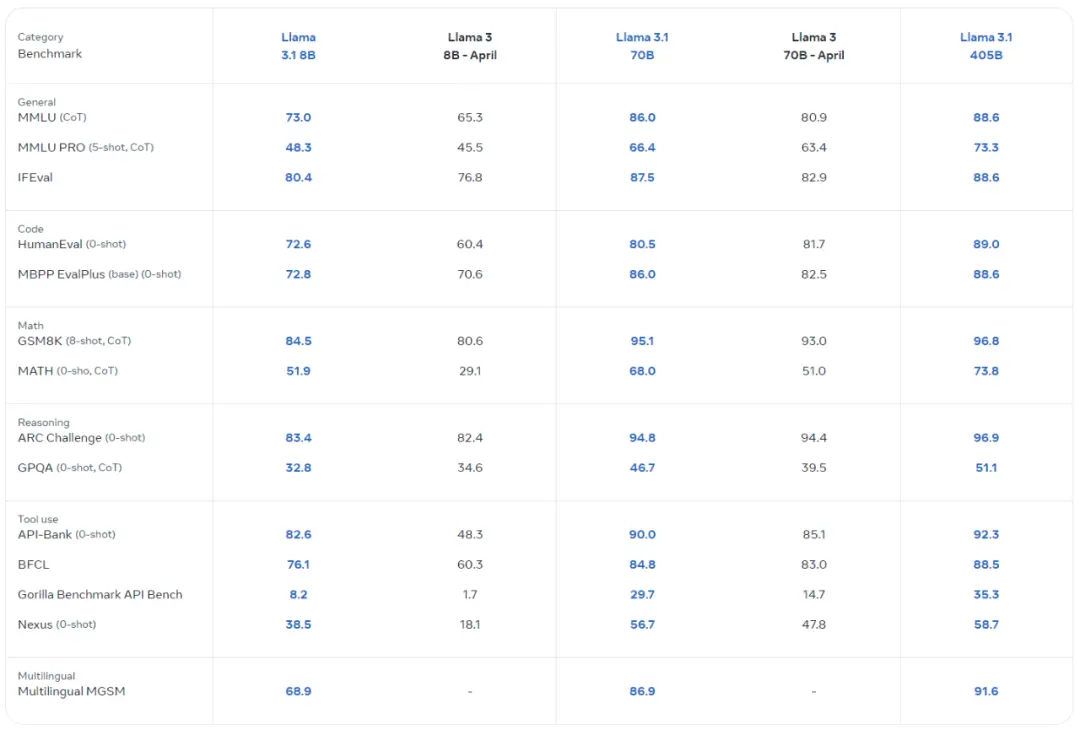Image resolution: width=1080 pixels, height=735 pixels.
Task: Select the GPQA (0-shot, CoT) label
Action: pyautogui.click(x=70, y=468)
